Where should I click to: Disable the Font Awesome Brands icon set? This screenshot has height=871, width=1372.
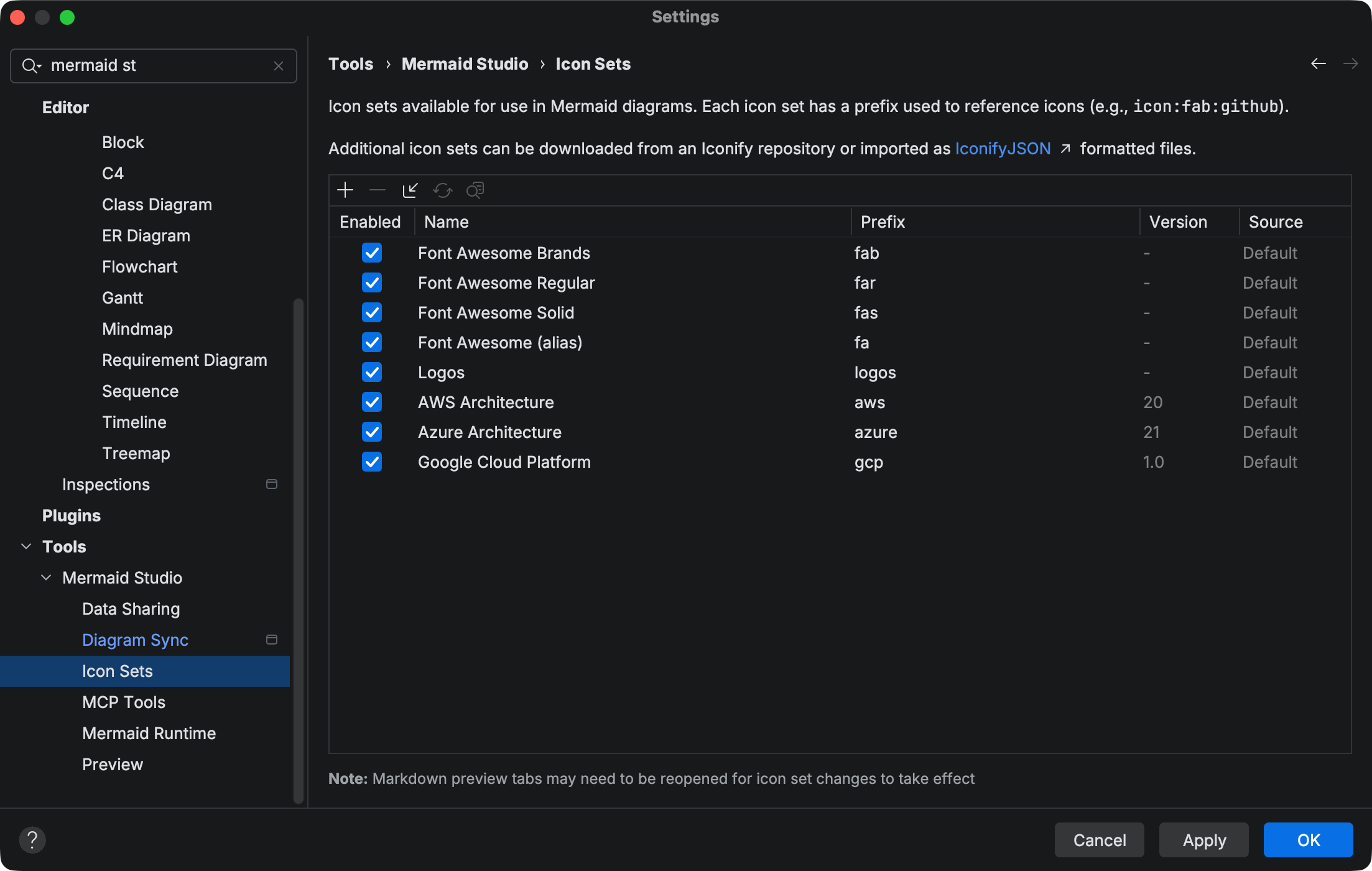(372, 253)
